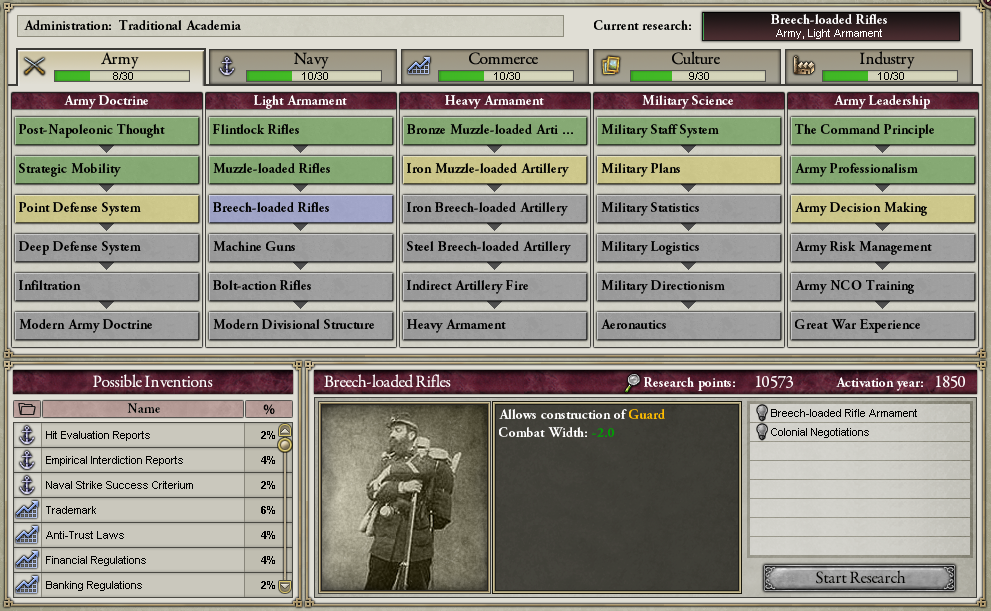Click the soldier portrait thumbnail
991x611 pixels.
click(x=404, y=497)
